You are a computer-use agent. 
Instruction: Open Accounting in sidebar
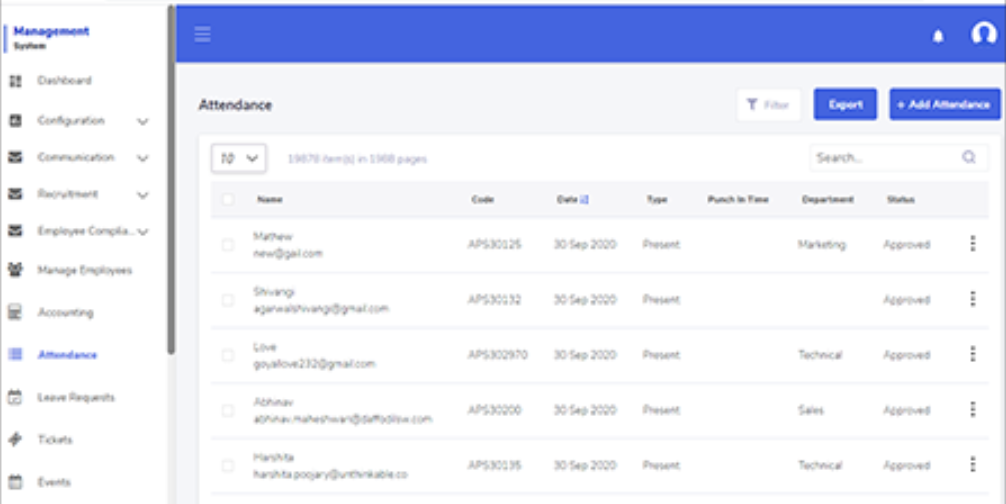pyautogui.click(x=65, y=312)
